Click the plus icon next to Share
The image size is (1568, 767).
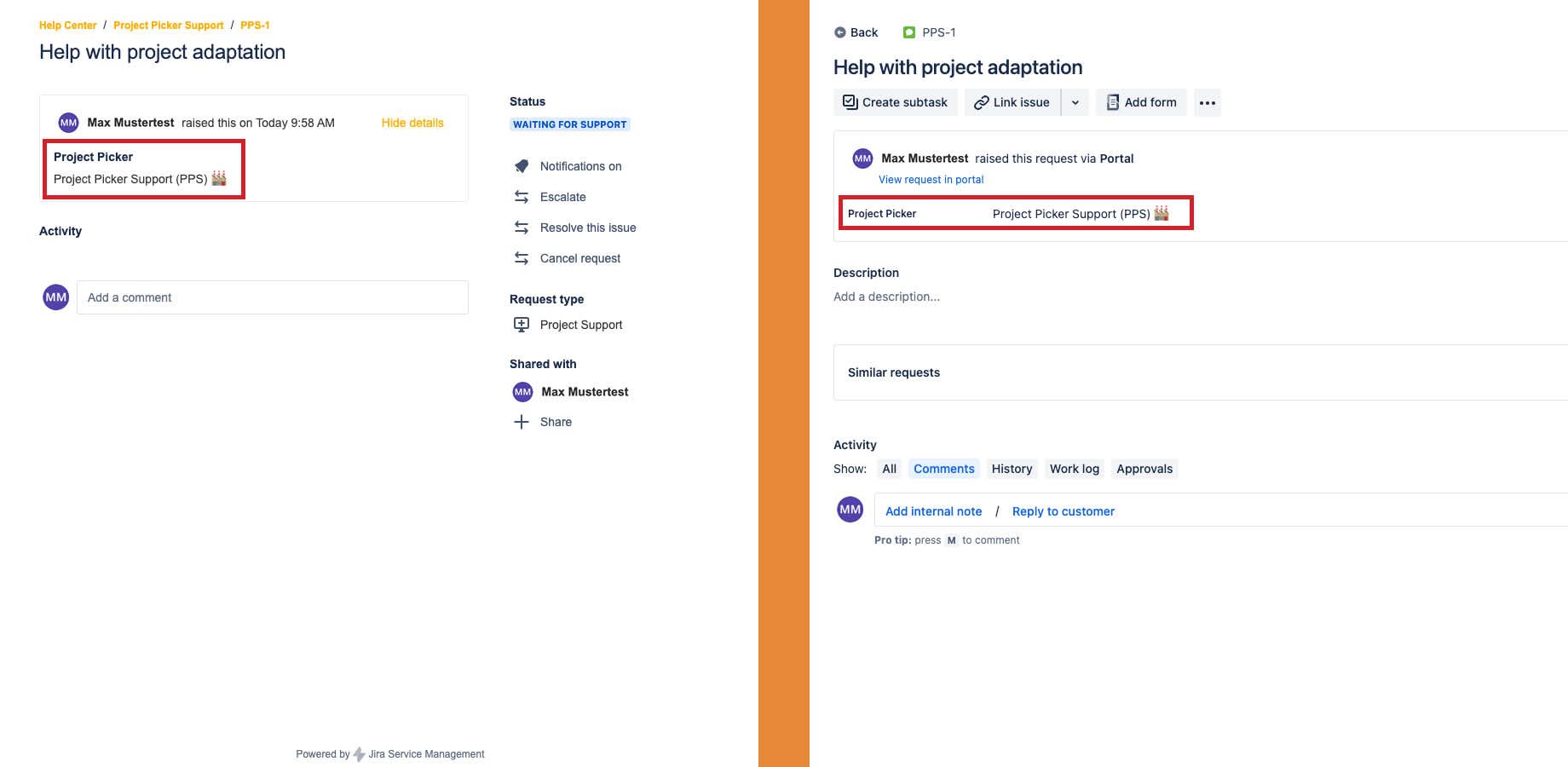pos(522,422)
